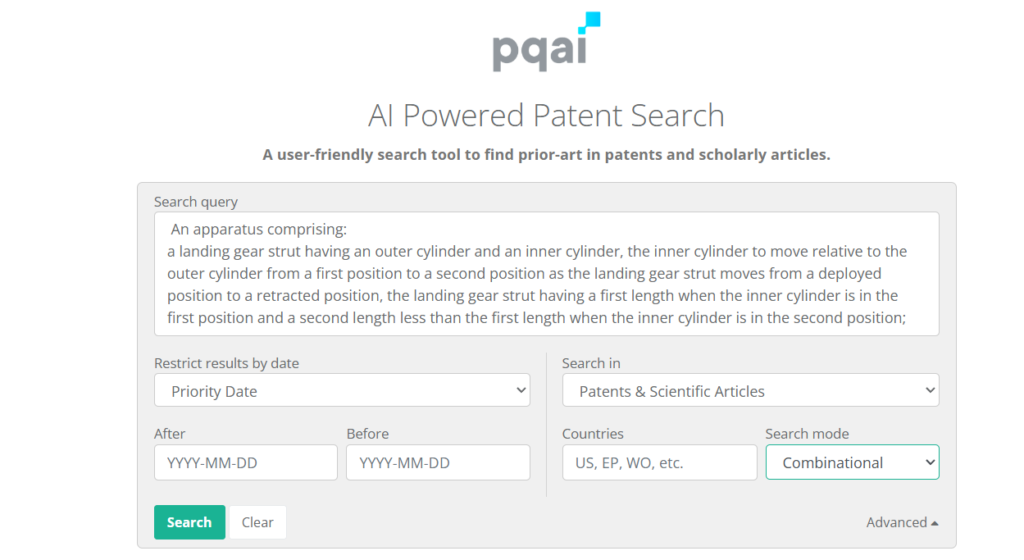Click the user-friendly search tool tagline
The image size is (1024, 560).
point(546,155)
